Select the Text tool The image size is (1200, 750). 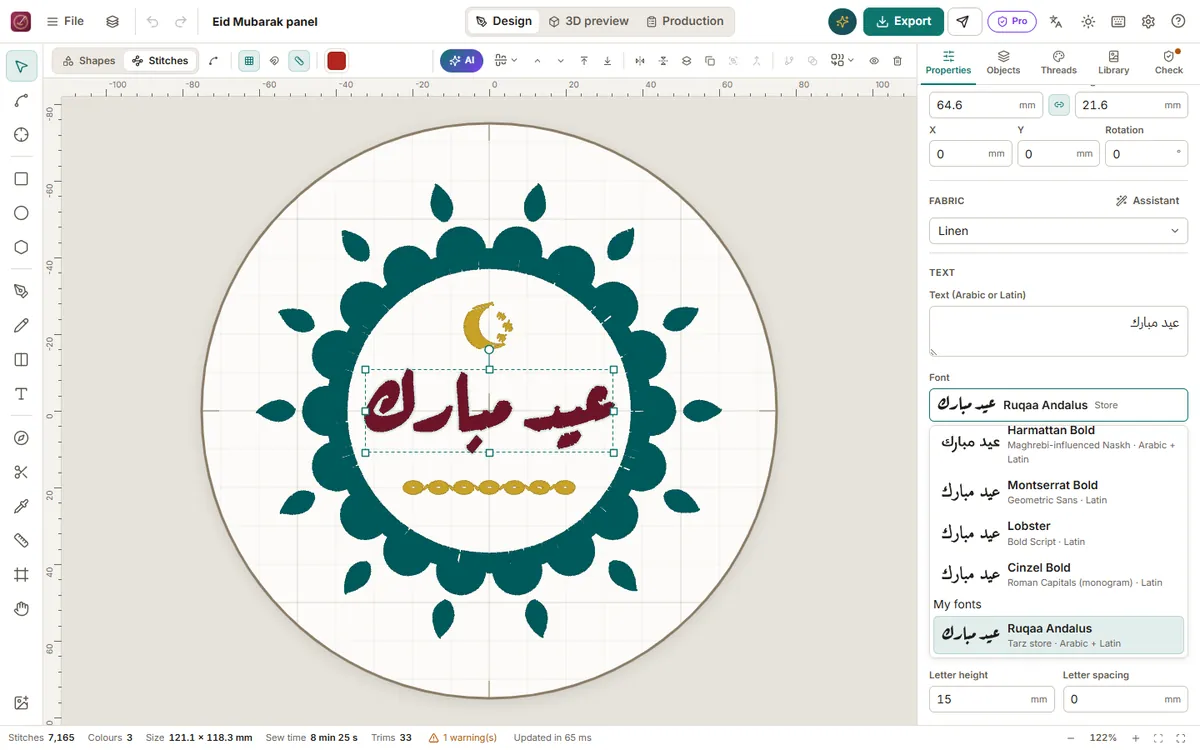(x=21, y=394)
